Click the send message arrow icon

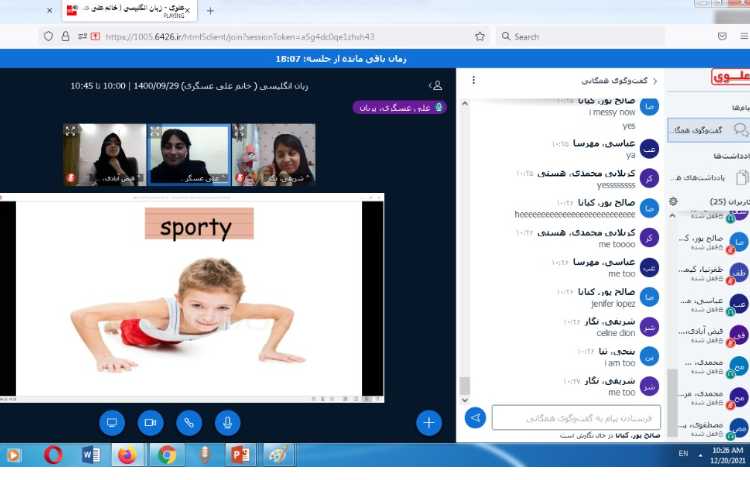[475, 418]
